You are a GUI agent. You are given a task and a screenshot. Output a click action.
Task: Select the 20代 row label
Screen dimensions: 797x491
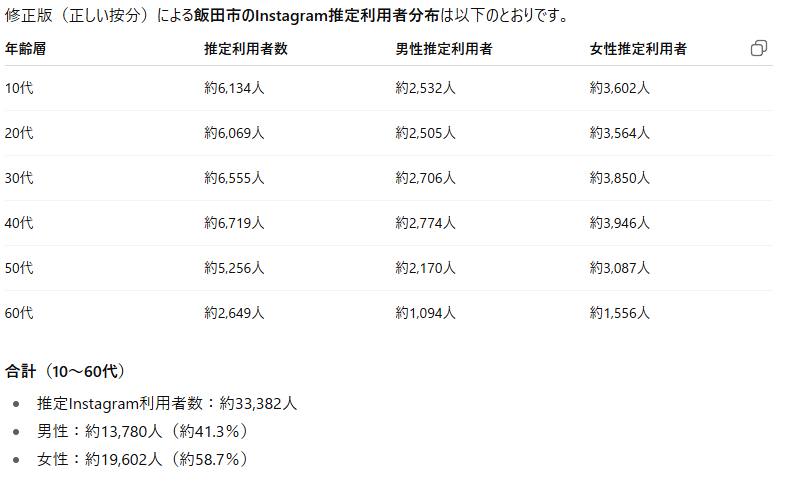[x=19, y=133]
